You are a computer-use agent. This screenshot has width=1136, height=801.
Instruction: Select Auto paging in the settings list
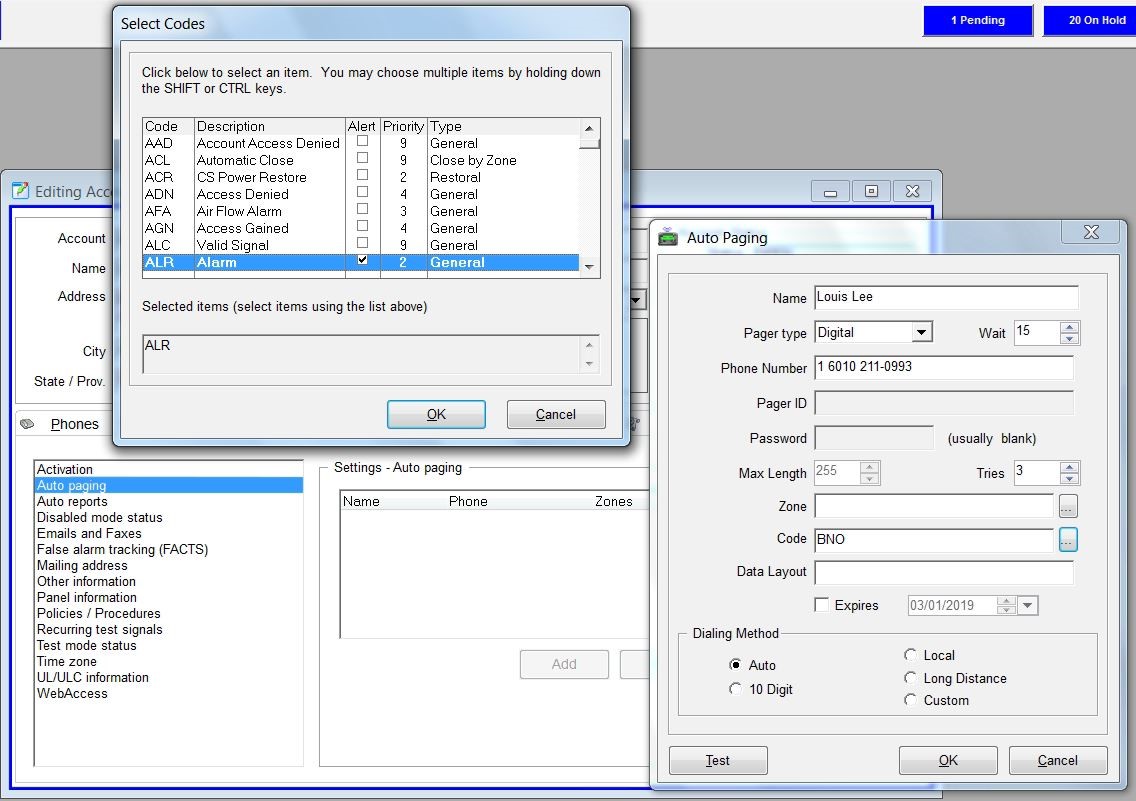[x=168, y=485]
